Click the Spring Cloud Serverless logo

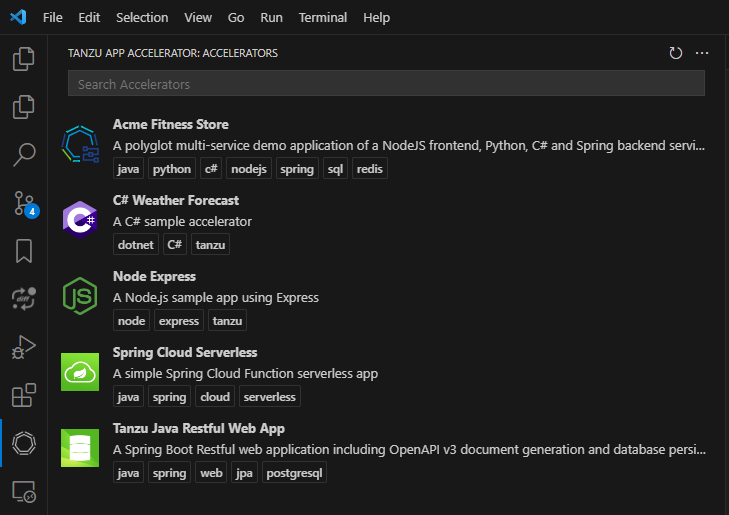80,372
